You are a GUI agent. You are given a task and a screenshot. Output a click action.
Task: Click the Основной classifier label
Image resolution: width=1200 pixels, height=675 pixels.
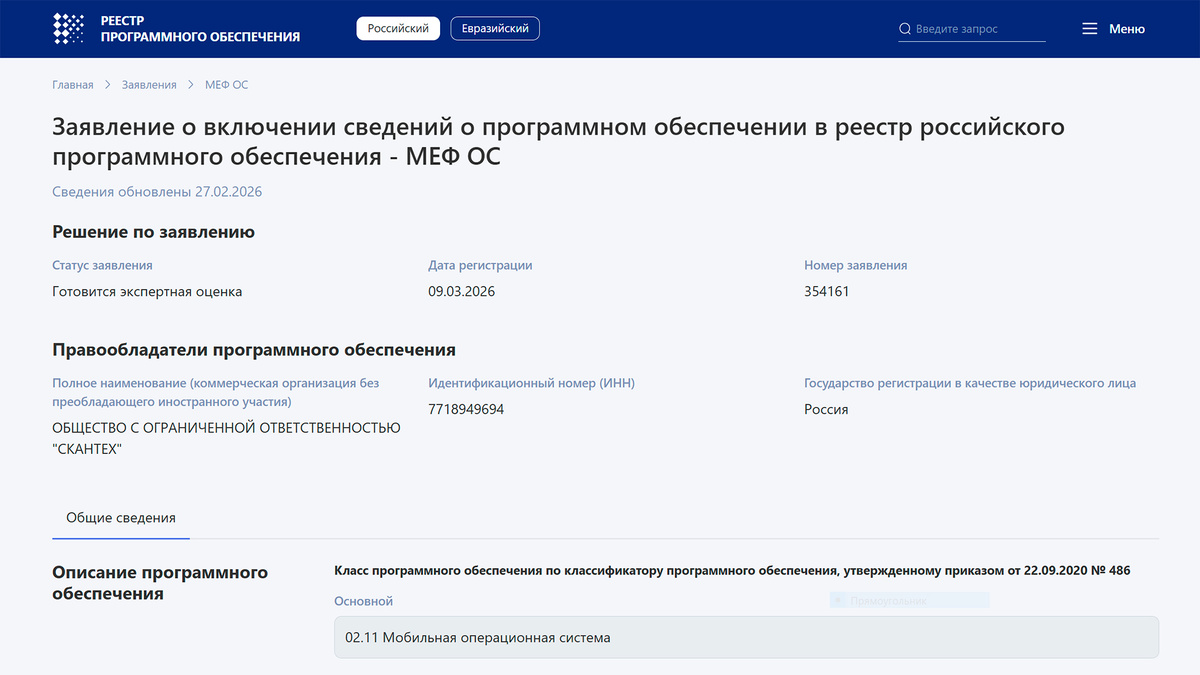click(x=362, y=601)
